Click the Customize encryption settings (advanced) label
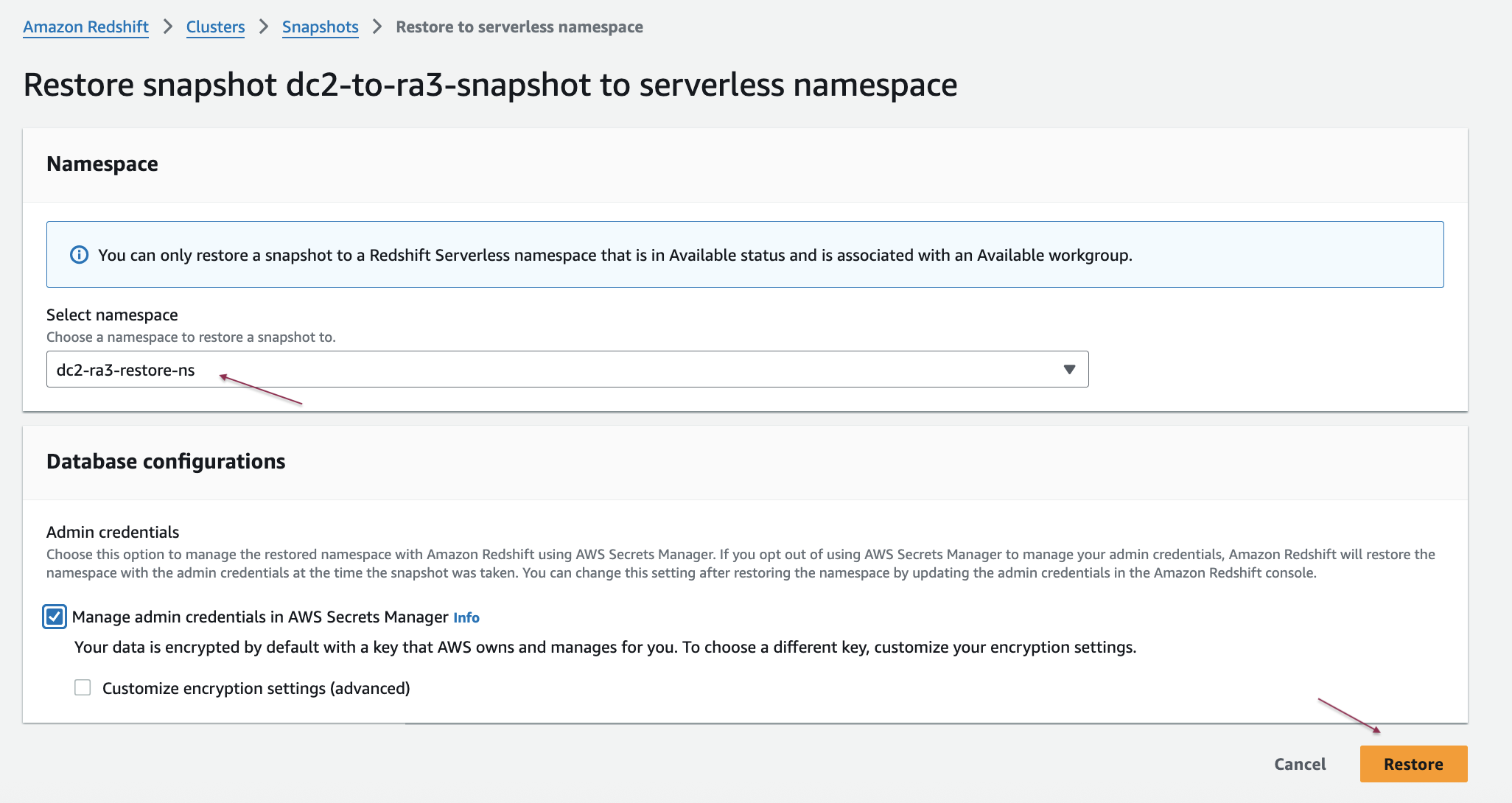1512x803 pixels. click(x=256, y=688)
